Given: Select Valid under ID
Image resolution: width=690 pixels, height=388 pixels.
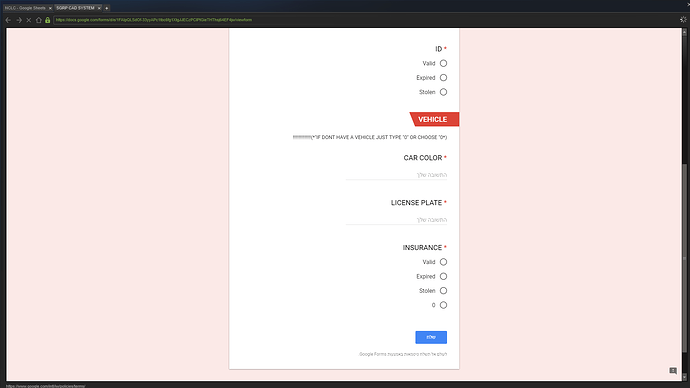Looking at the screenshot, I should click(x=443, y=63).
